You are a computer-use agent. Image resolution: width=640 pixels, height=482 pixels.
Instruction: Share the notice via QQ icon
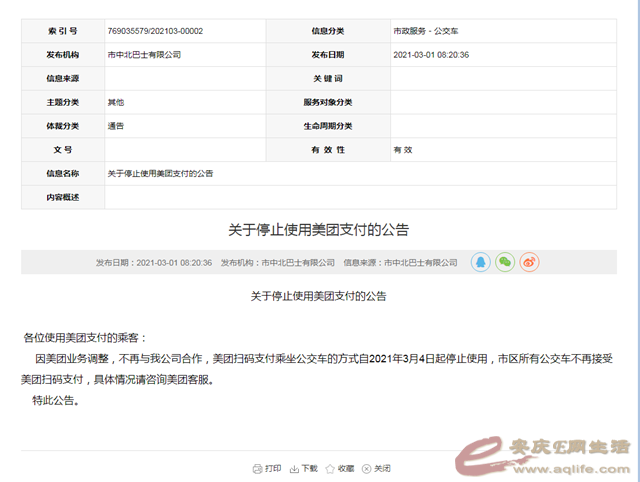pos(482,261)
